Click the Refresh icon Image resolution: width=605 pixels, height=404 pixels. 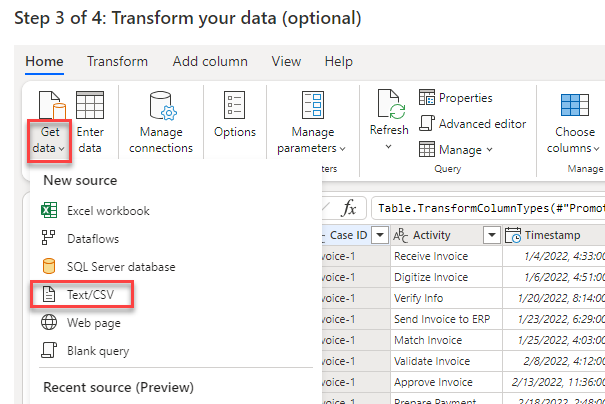(x=391, y=104)
